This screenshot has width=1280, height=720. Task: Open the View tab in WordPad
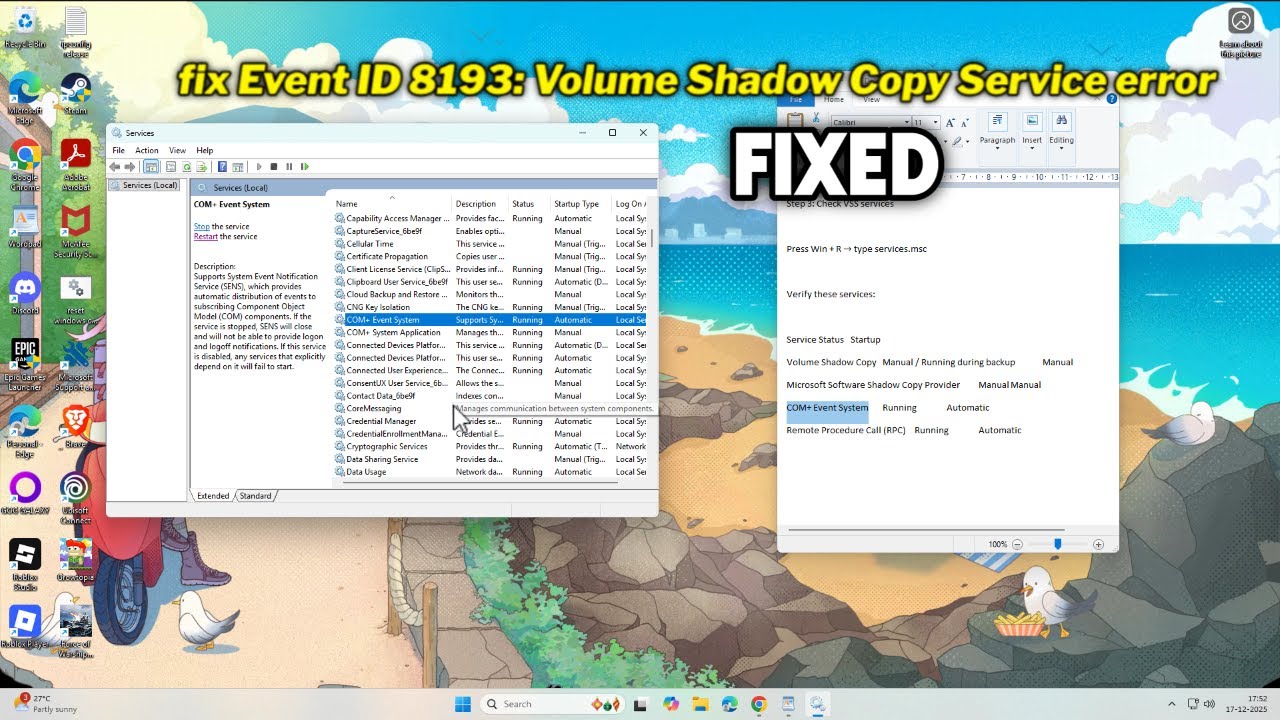coord(872,100)
